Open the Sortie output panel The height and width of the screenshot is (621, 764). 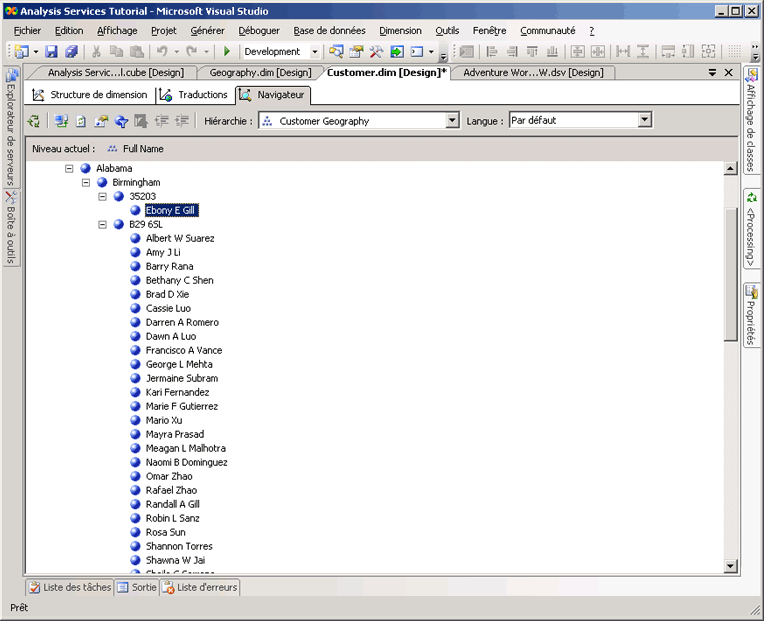coord(137,587)
